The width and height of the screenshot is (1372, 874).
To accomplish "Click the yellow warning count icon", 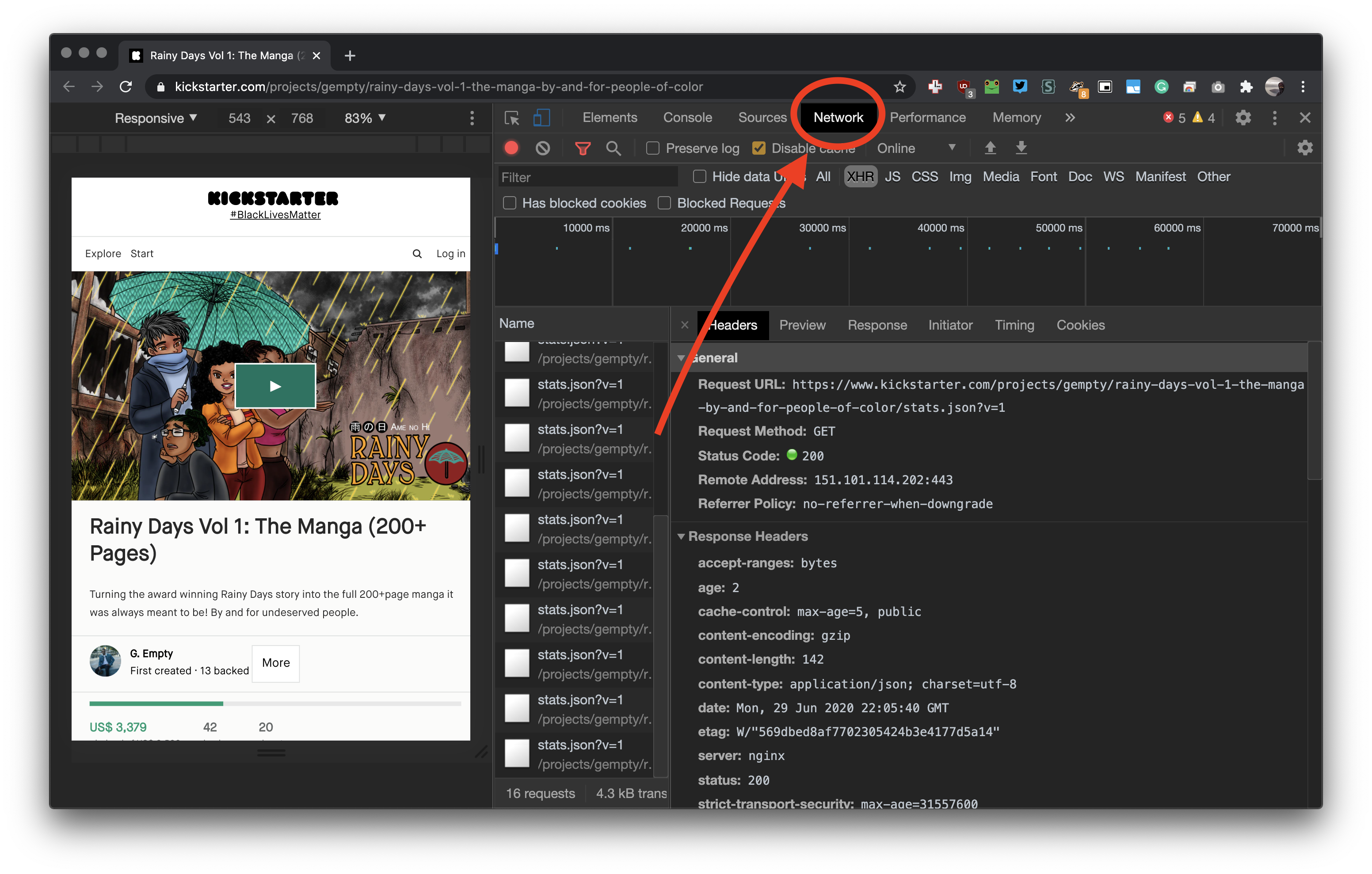I will click(1198, 118).
